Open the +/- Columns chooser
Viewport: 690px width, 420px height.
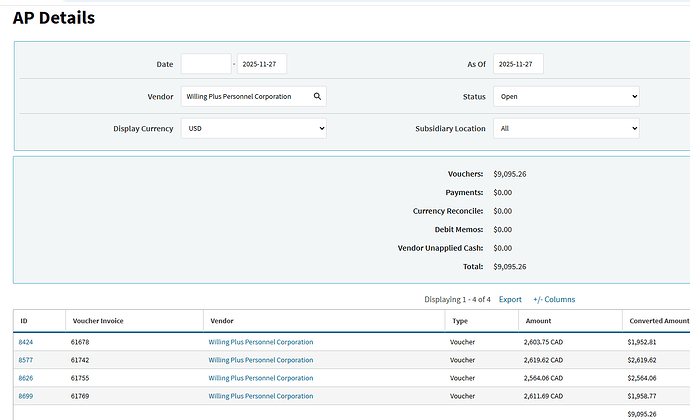coord(554,299)
